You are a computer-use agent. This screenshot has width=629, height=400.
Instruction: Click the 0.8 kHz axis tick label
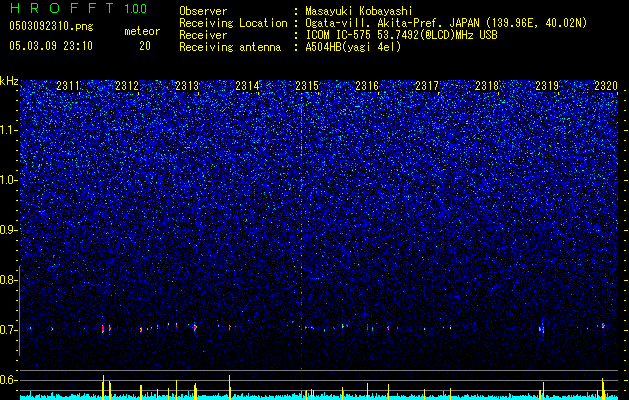pyautogui.click(x=8, y=280)
